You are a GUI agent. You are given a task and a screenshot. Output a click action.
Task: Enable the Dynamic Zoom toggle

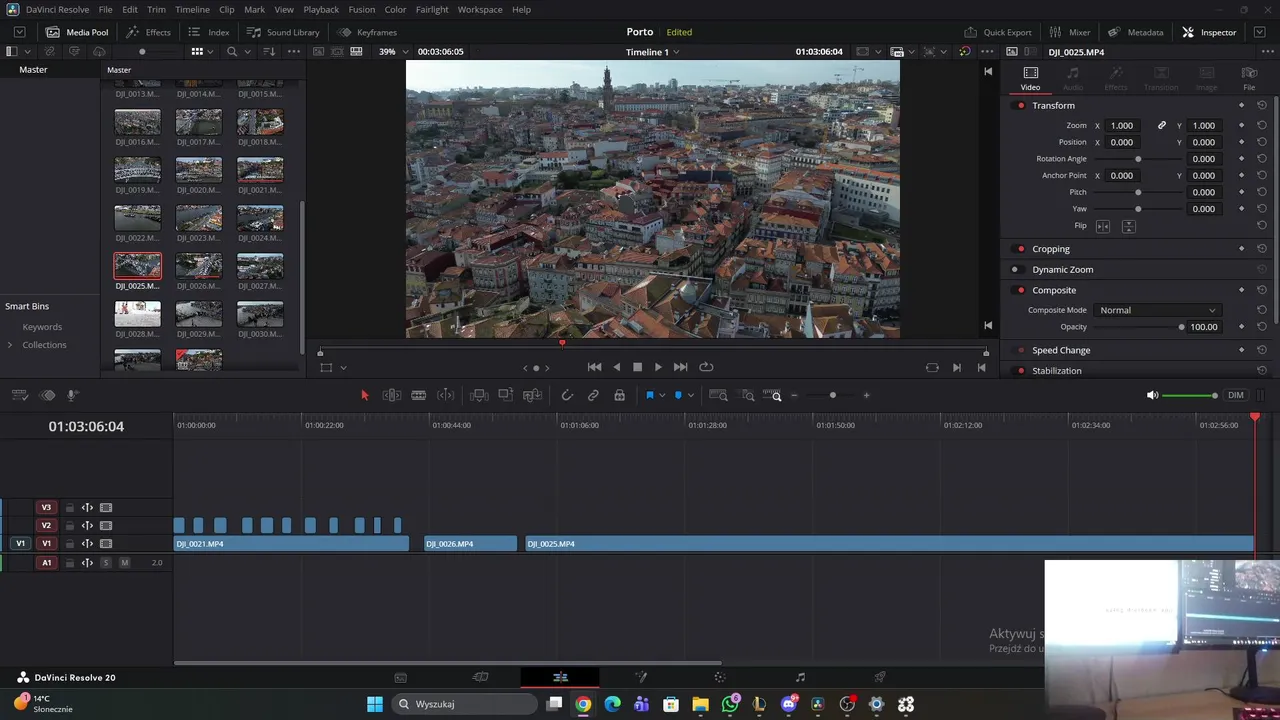point(1015,269)
